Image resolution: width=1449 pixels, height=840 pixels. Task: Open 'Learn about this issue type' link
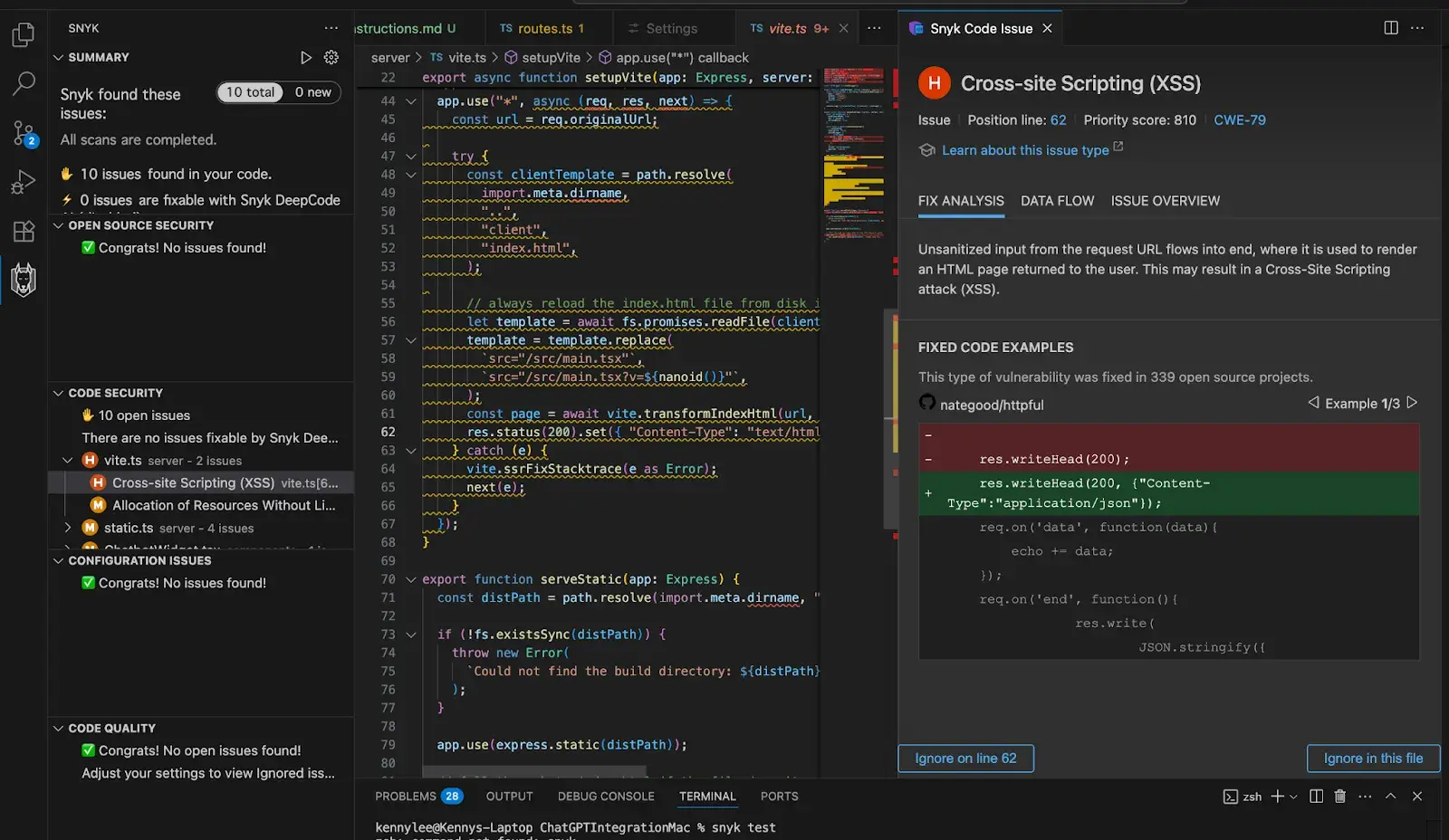(x=1025, y=150)
